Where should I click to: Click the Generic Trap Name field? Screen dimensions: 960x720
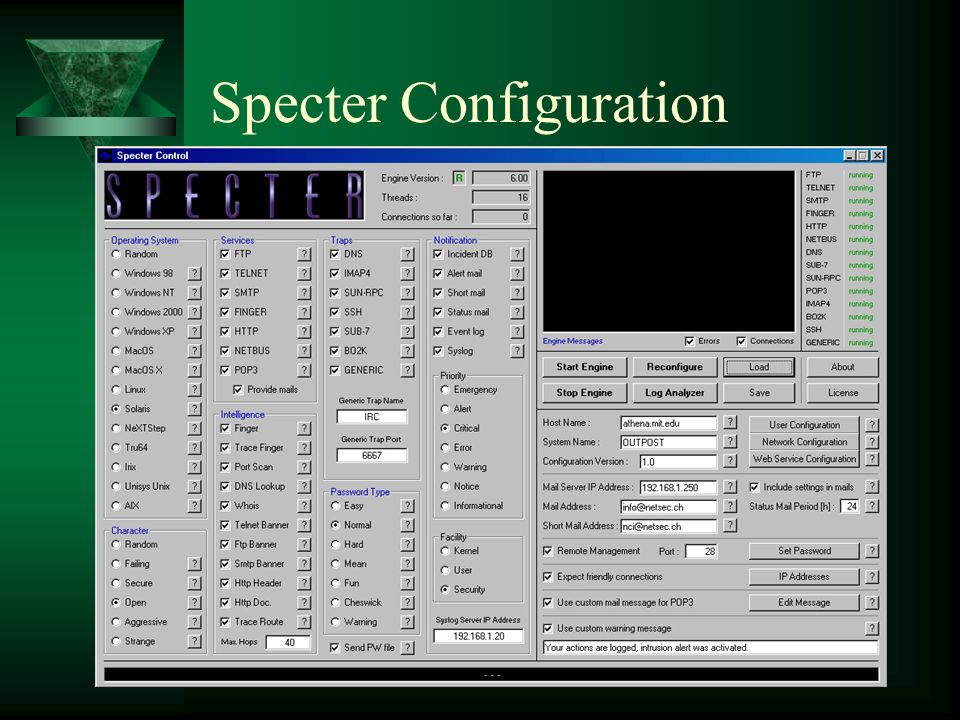372,417
